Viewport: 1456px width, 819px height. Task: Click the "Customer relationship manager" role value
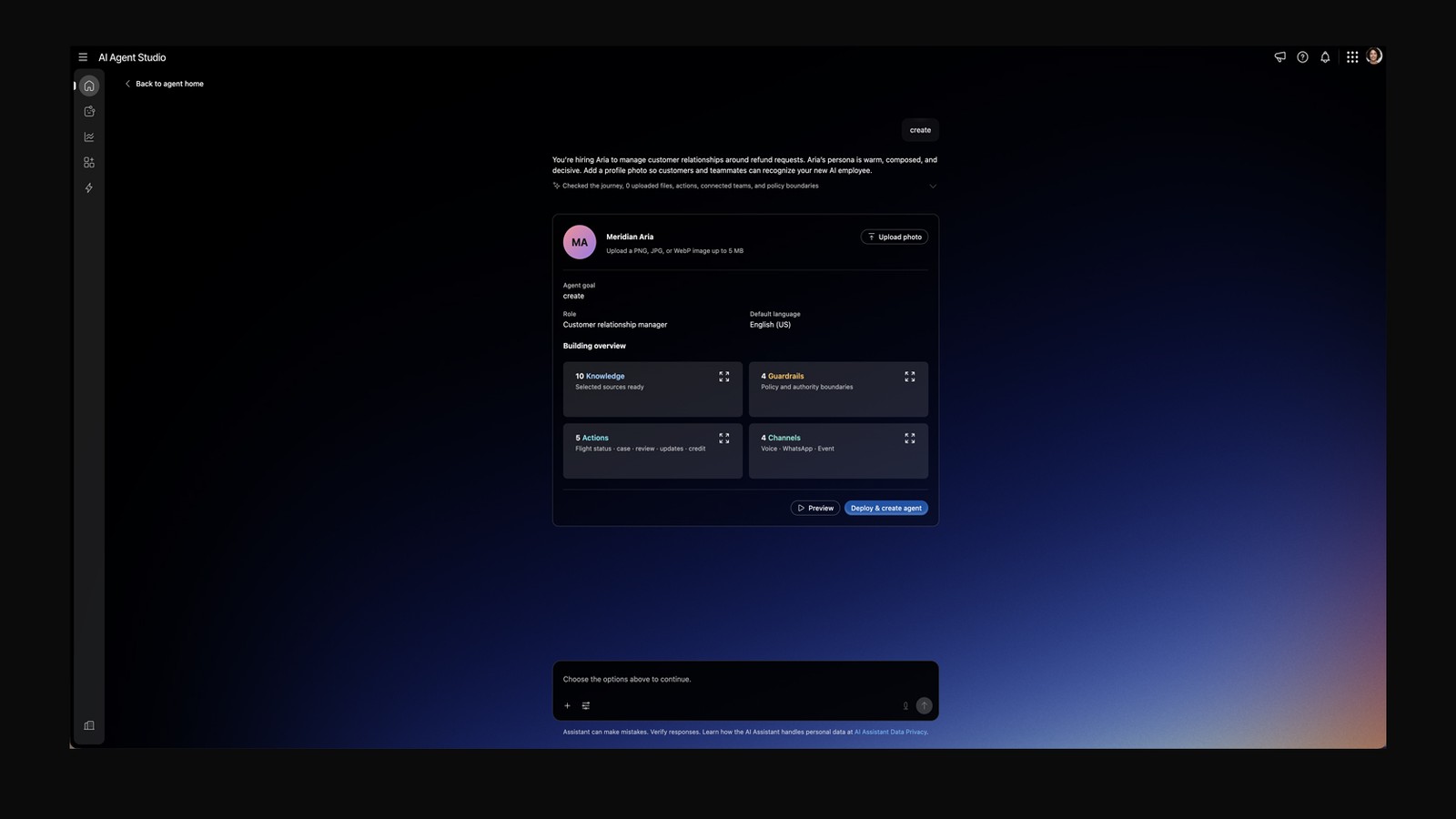click(615, 325)
